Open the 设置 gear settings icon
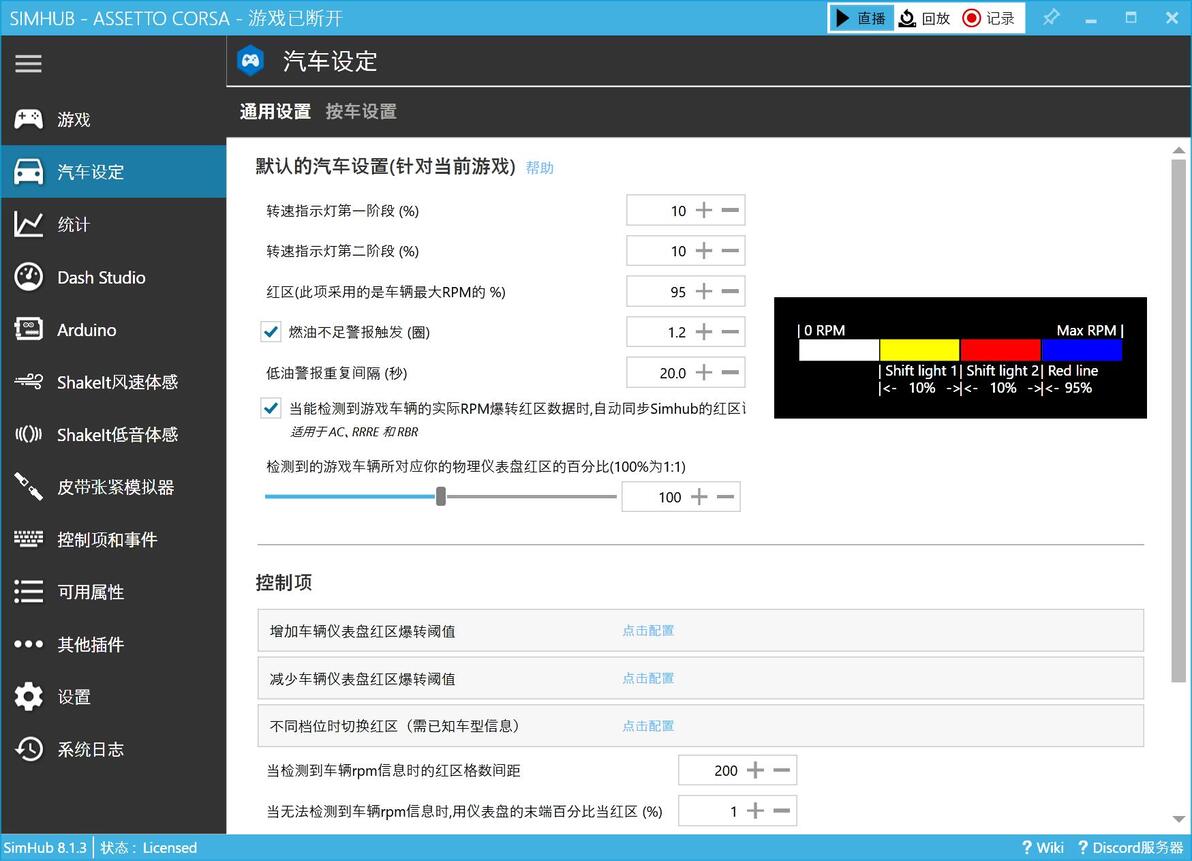1192x861 pixels. click(28, 697)
